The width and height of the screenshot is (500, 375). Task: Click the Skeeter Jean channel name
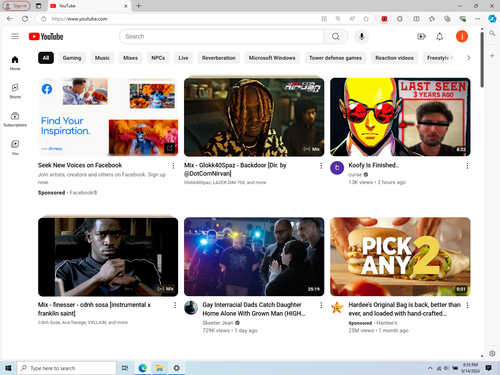pos(218,323)
